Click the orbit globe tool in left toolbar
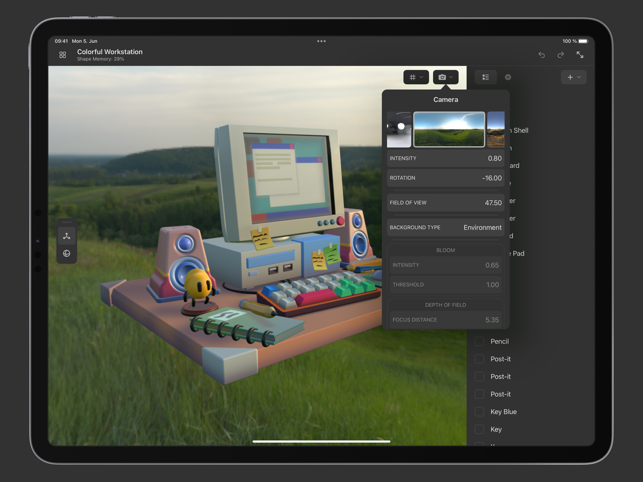Image resolution: width=643 pixels, height=482 pixels. pos(67,253)
